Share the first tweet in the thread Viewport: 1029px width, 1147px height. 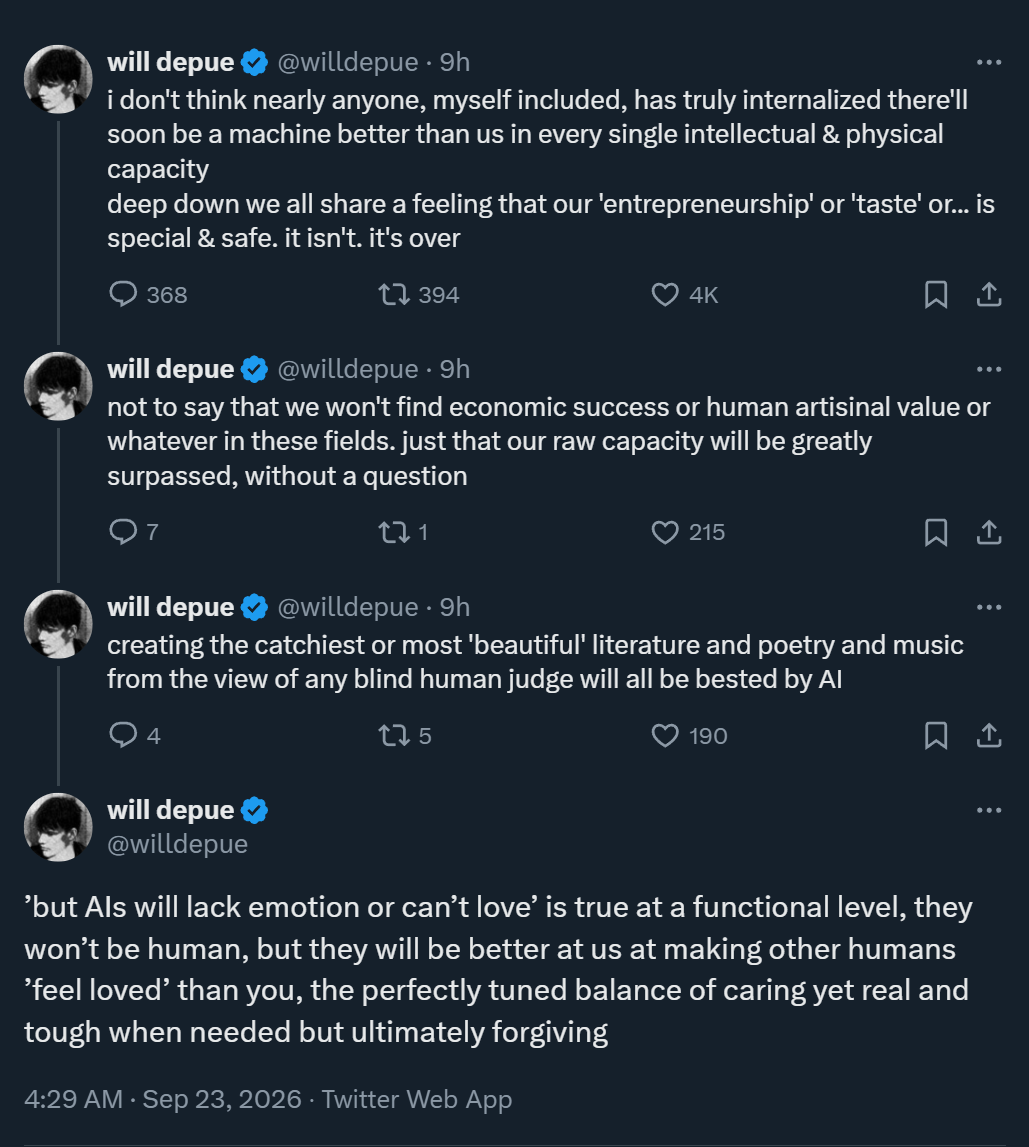pos(989,294)
